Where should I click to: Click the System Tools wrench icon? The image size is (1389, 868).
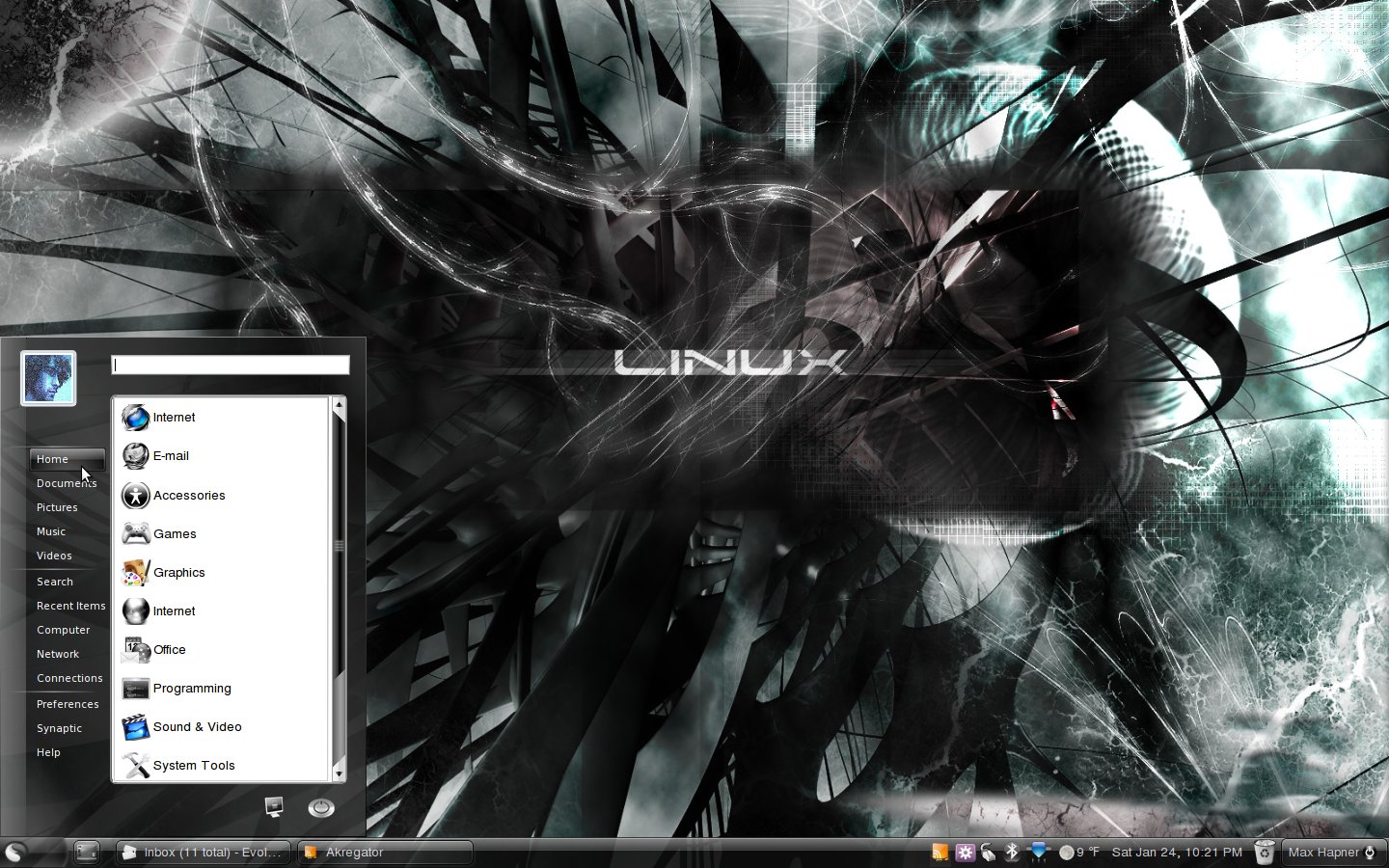[135, 766]
